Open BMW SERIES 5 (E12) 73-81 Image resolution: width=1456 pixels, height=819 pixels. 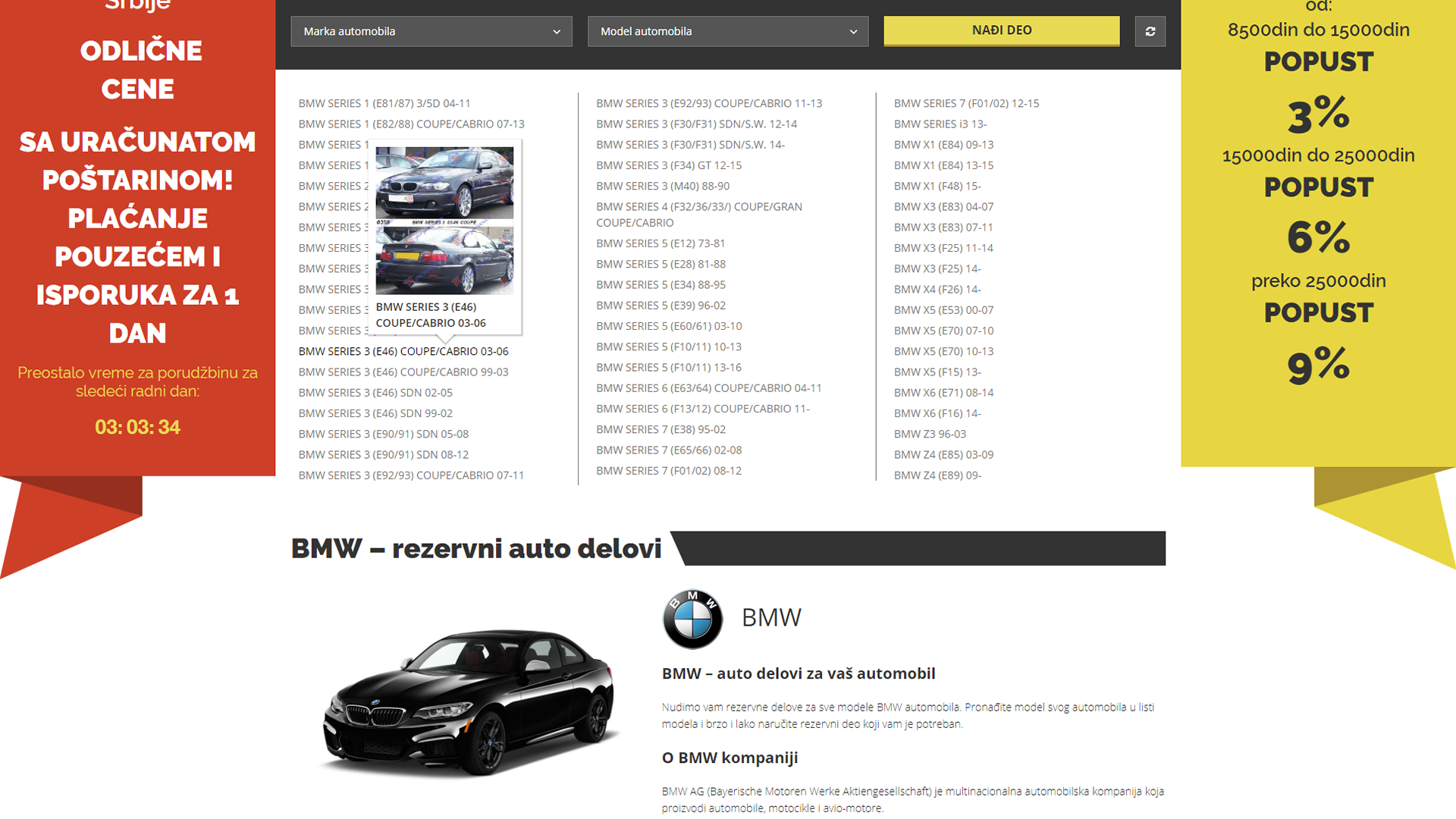pos(661,243)
